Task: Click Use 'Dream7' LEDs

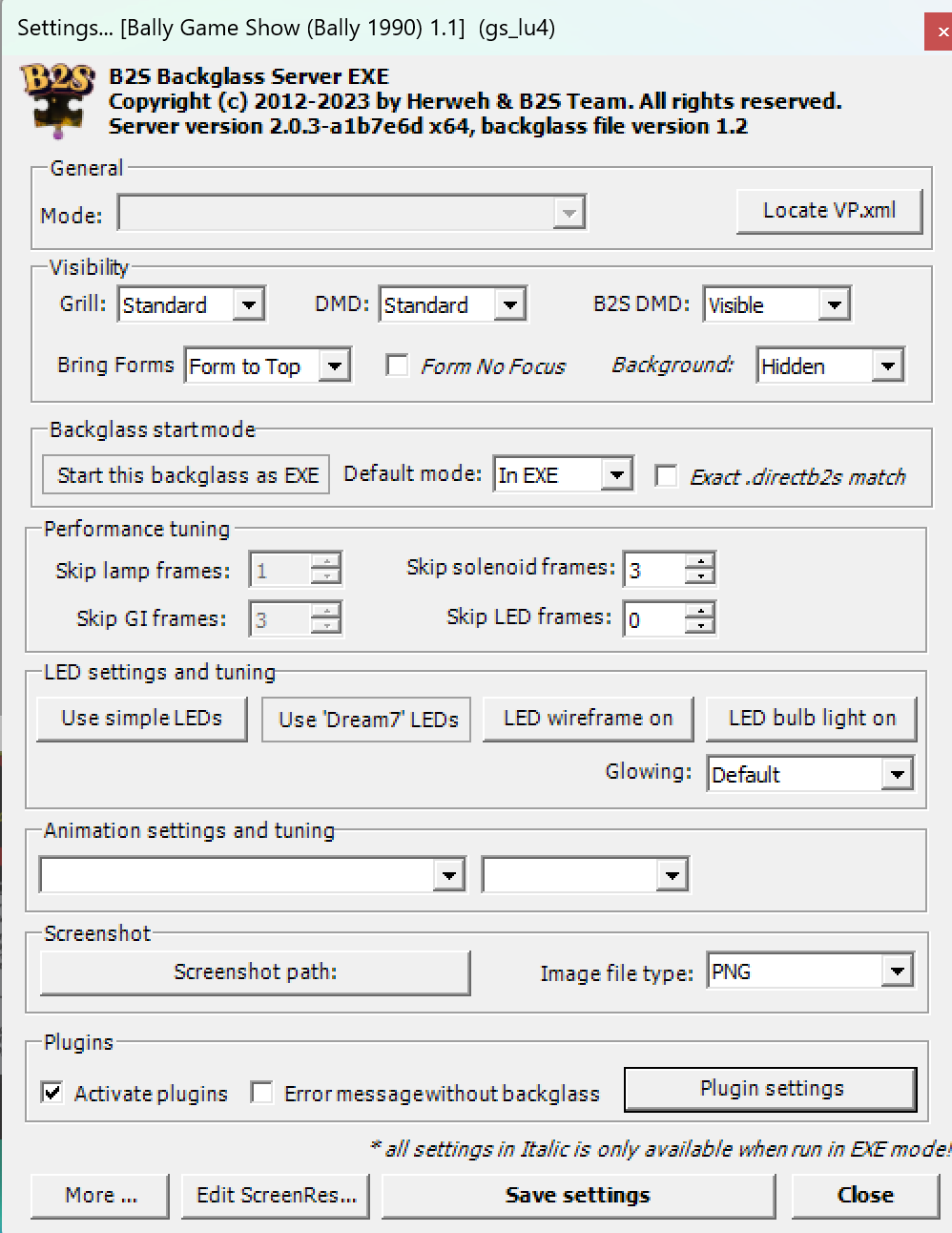Action: click(365, 719)
